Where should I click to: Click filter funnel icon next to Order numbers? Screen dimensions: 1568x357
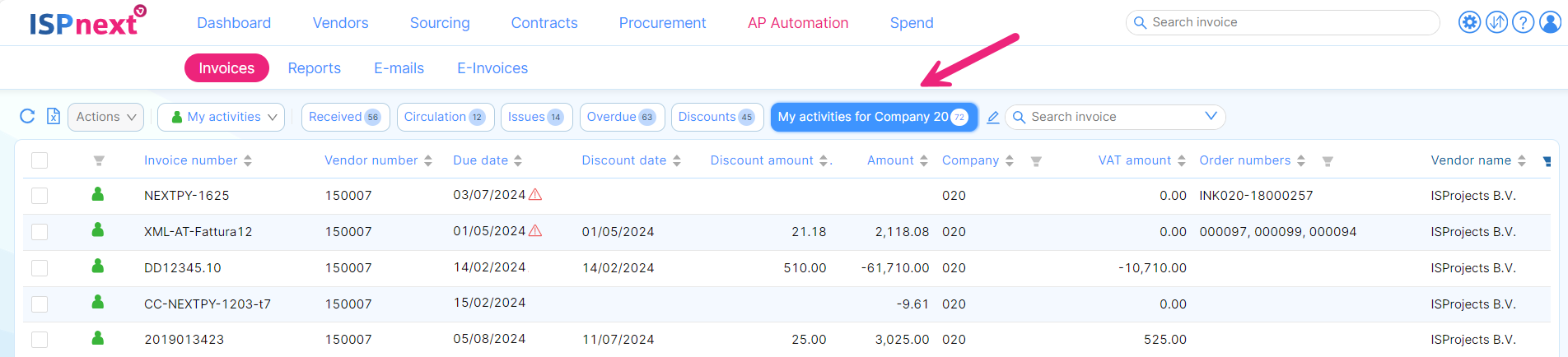pyautogui.click(x=1328, y=161)
